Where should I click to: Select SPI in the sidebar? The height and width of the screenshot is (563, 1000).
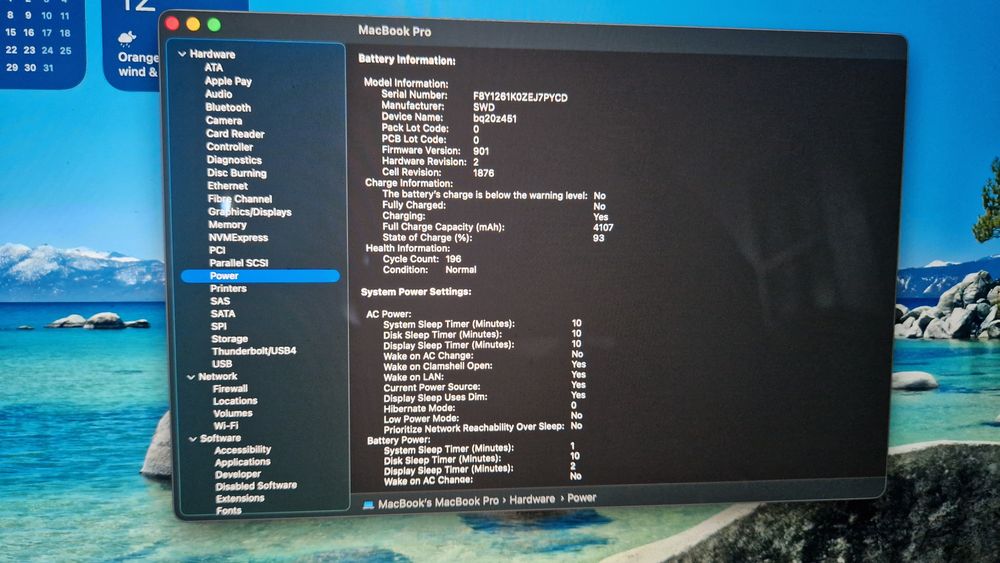[x=219, y=326]
